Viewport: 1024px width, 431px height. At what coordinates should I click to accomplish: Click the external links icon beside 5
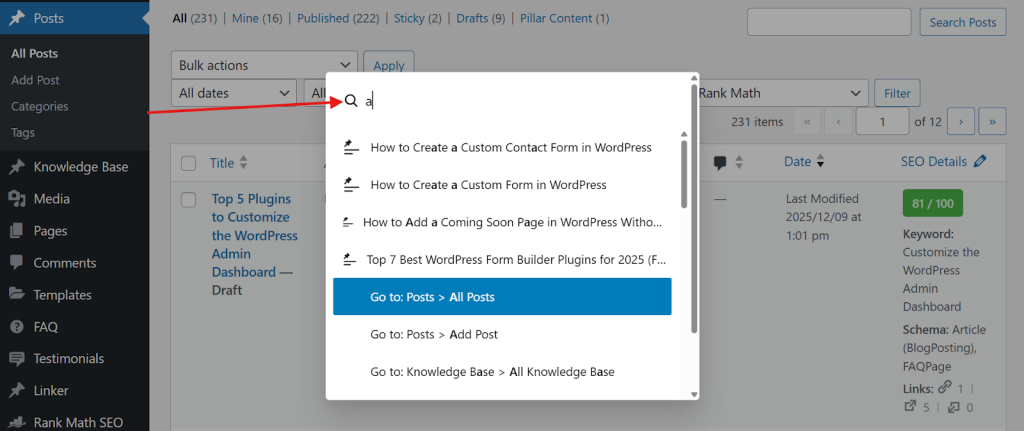tap(910, 407)
